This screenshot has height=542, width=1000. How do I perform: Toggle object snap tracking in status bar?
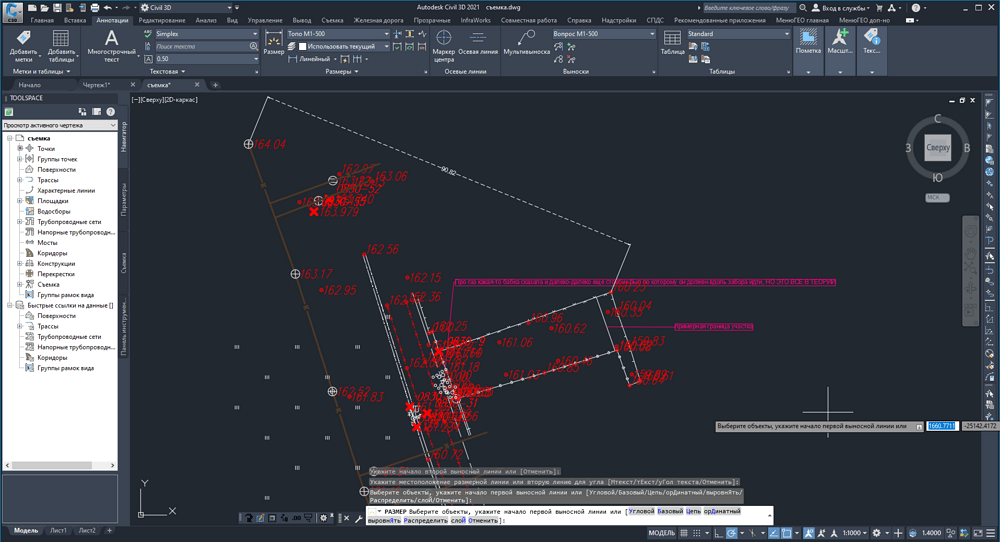click(773, 532)
